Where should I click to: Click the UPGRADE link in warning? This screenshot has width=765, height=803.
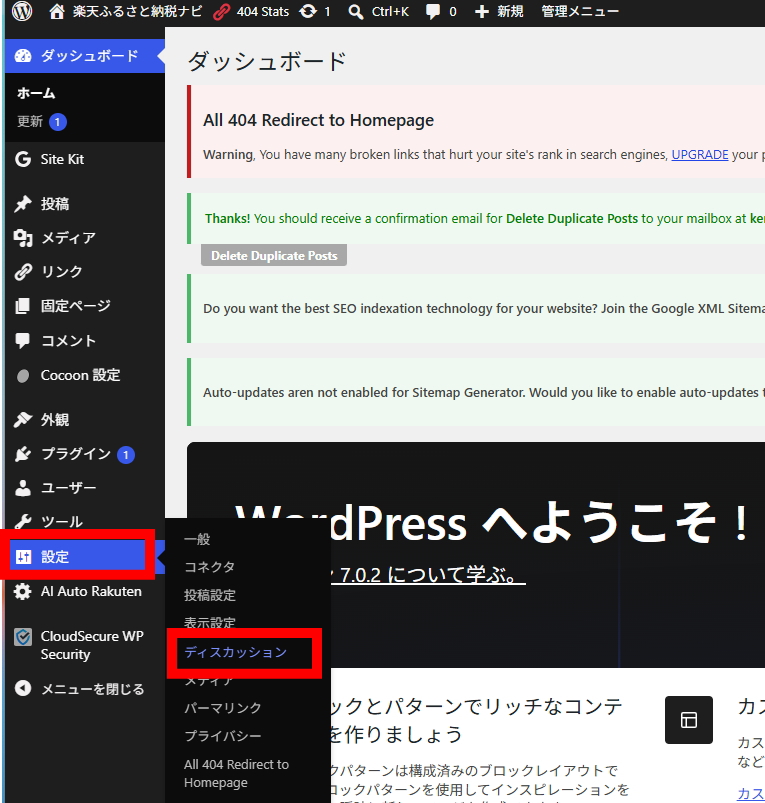pyautogui.click(x=700, y=155)
